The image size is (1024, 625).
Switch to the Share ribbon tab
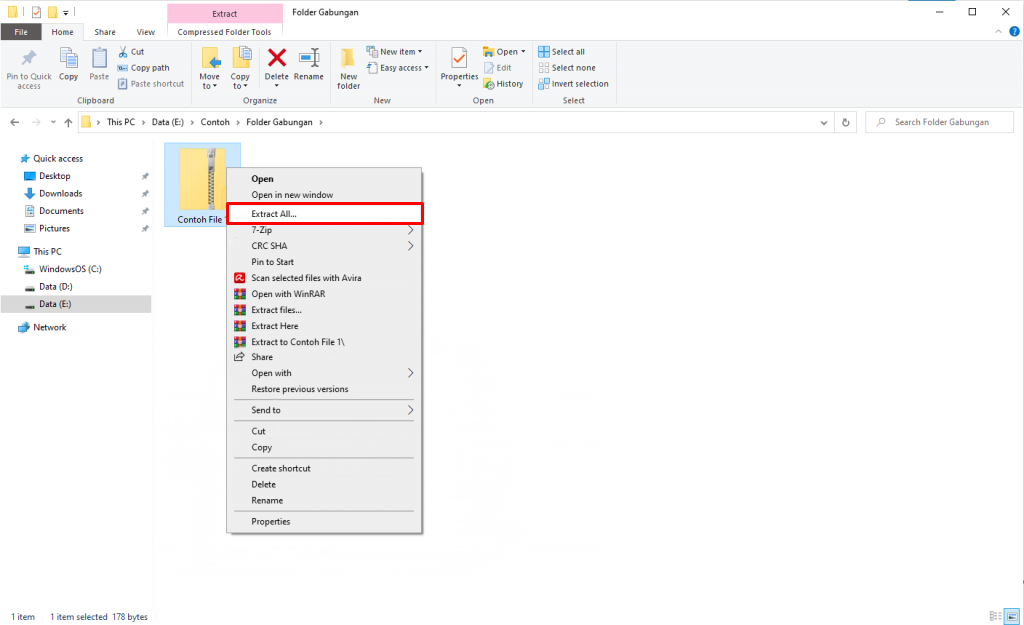click(104, 31)
